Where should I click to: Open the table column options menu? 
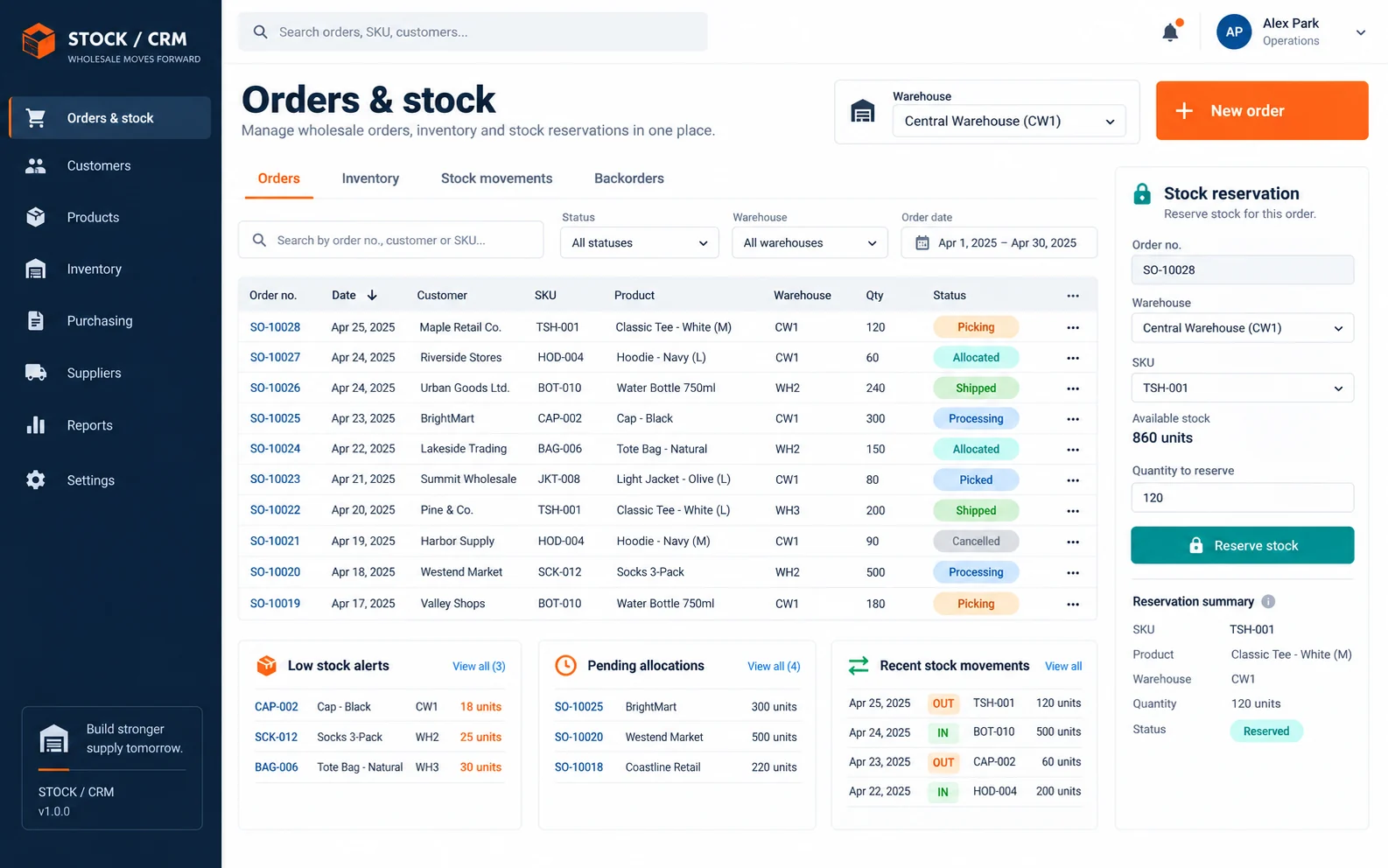pos(1073,296)
